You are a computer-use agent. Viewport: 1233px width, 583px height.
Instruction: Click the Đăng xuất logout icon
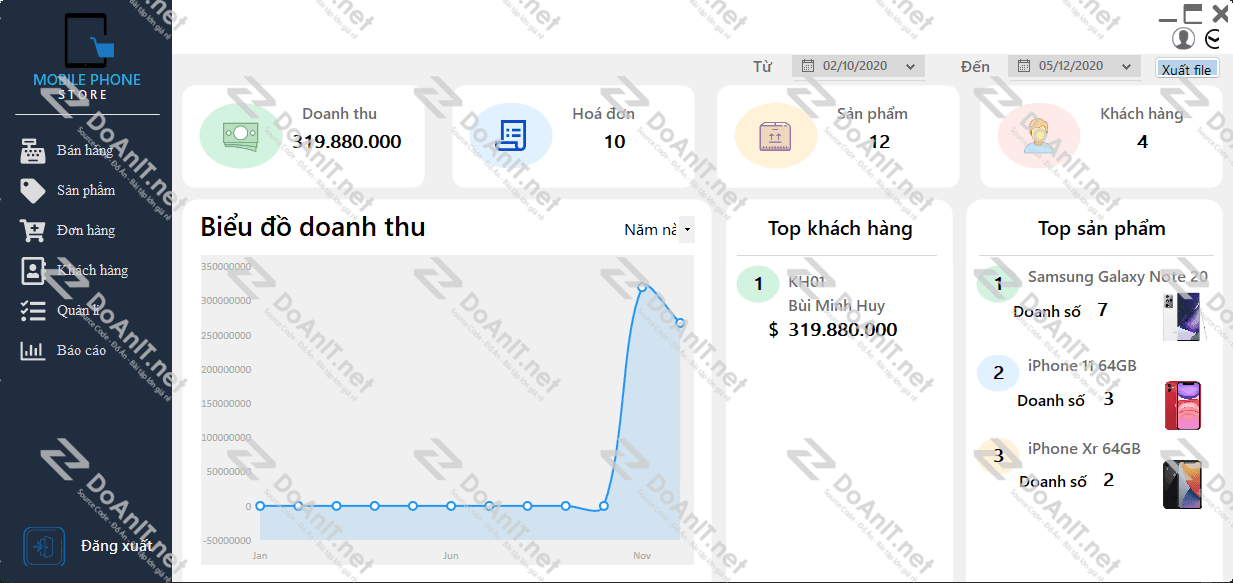click(x=44, y=547)
